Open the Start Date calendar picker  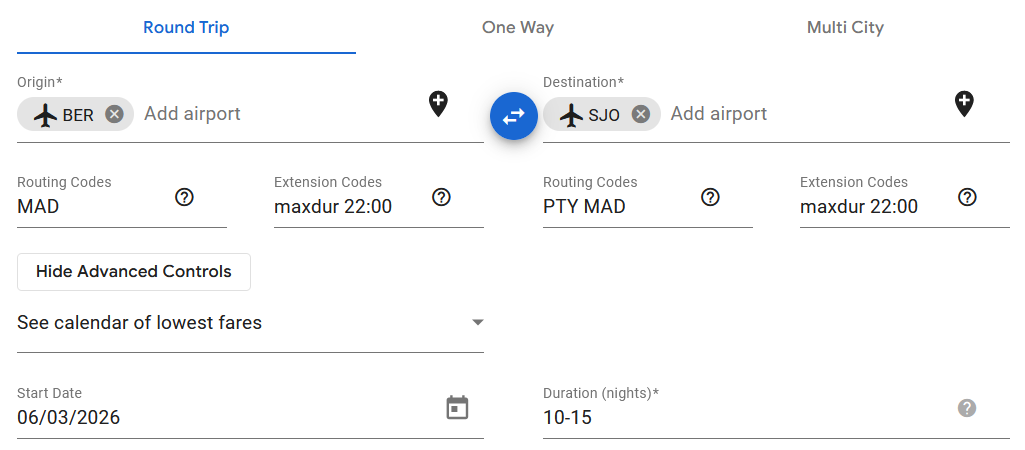(457, 407)
